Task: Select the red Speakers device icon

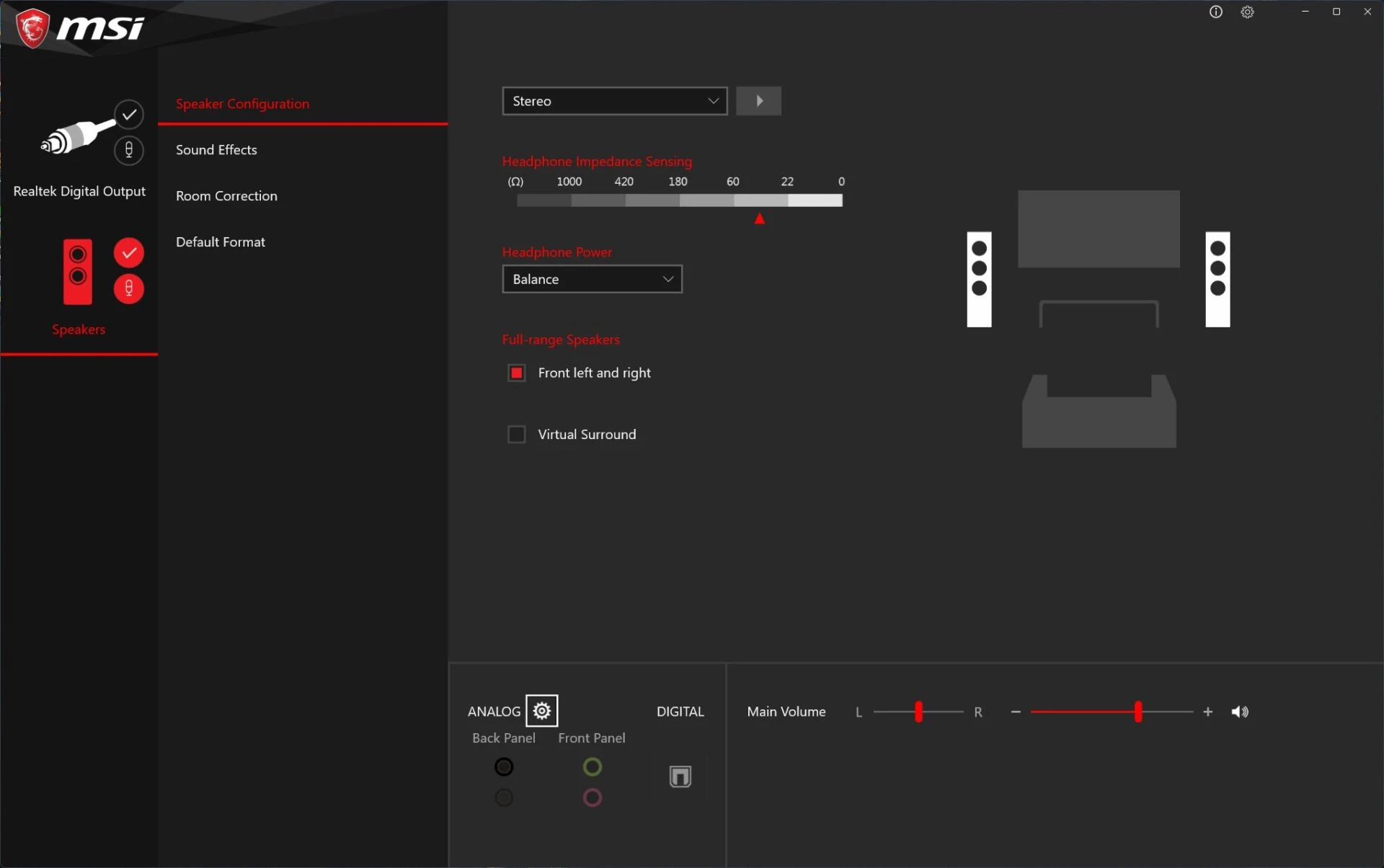Action: 78,272
